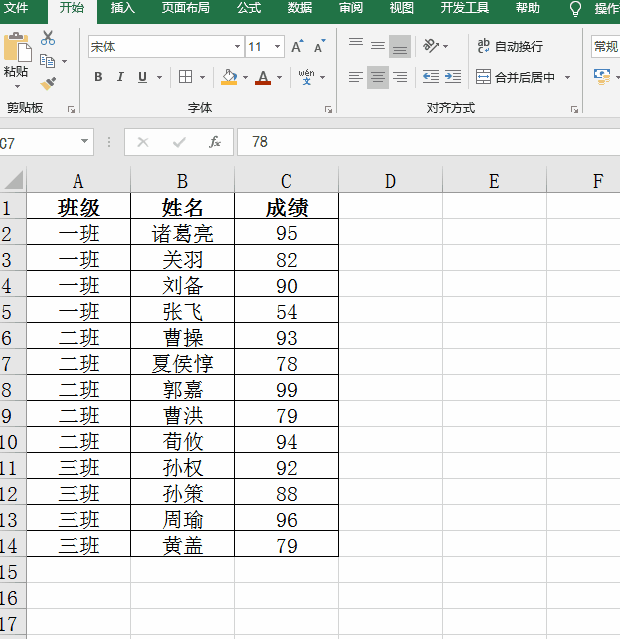
Task: Expand the Merge and Center dropdown arrow
Action: pos(568,77)
